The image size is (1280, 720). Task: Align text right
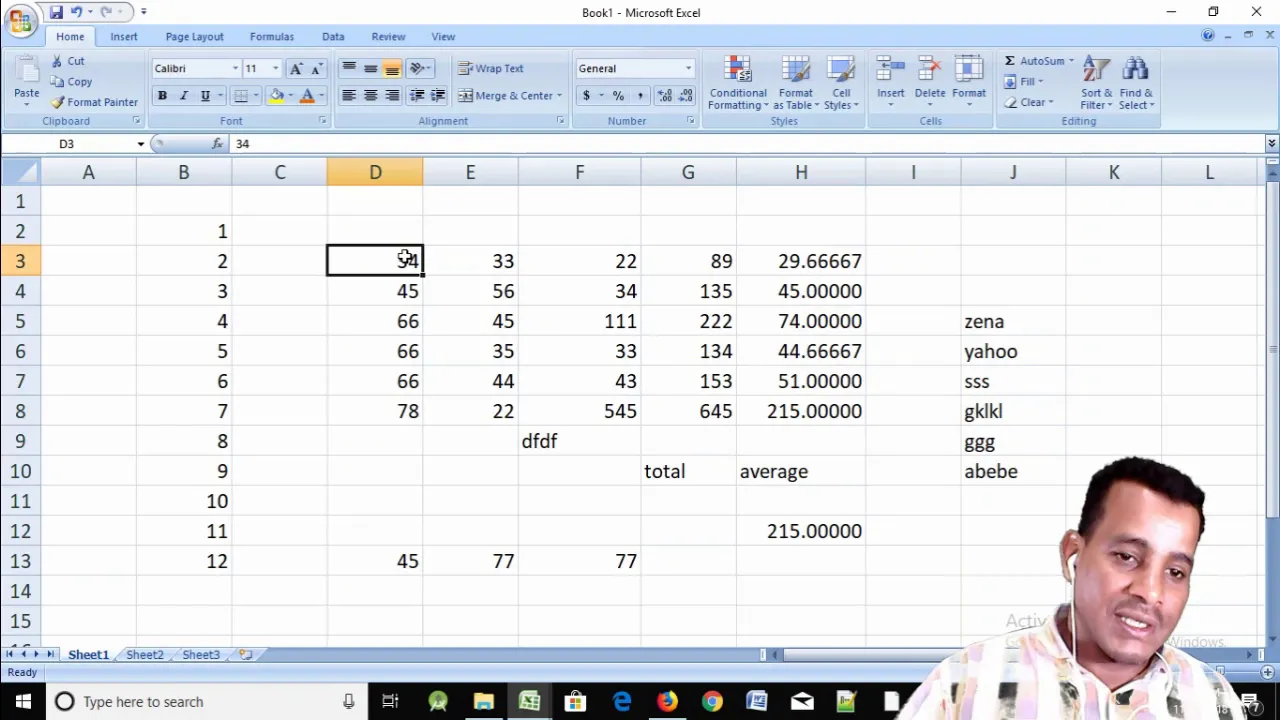[x=393, y=96]
